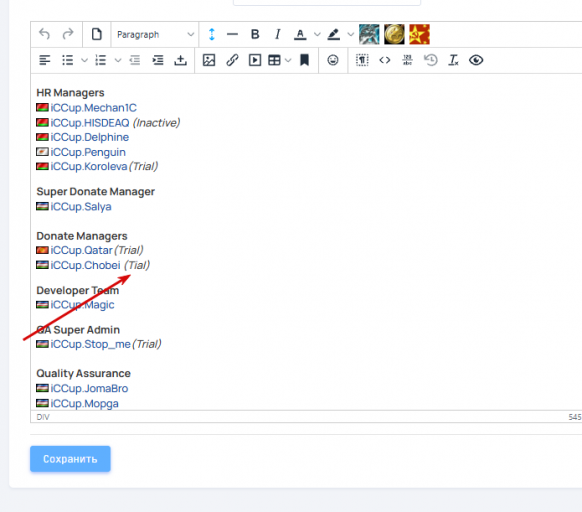Click the iCCup.HISDEAQ link
Image resolution: width=582 pixels, height=512 pixels.
pyautogui.click(x=90, y=123)
